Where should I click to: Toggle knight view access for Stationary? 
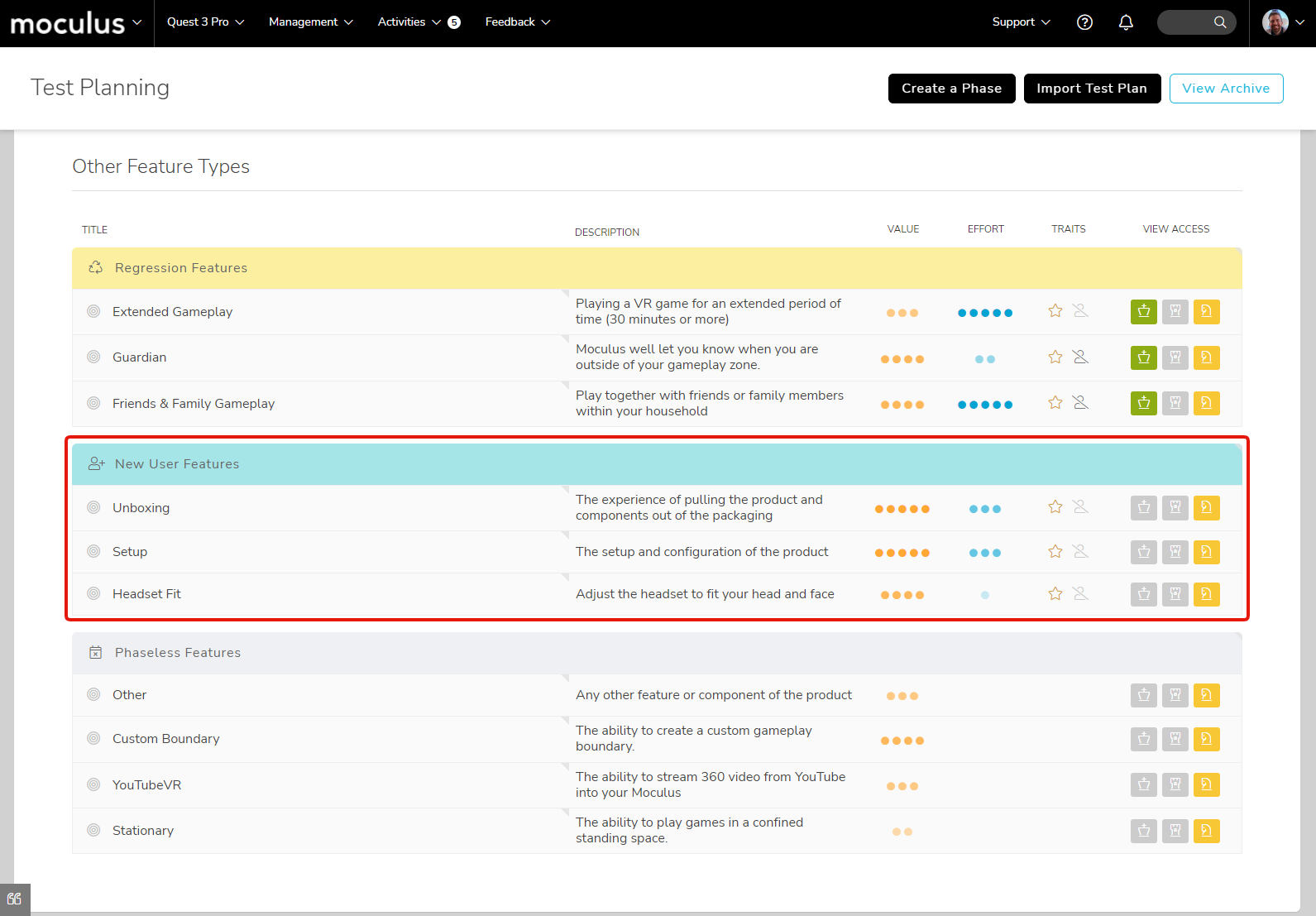(x=1206, y=831)
